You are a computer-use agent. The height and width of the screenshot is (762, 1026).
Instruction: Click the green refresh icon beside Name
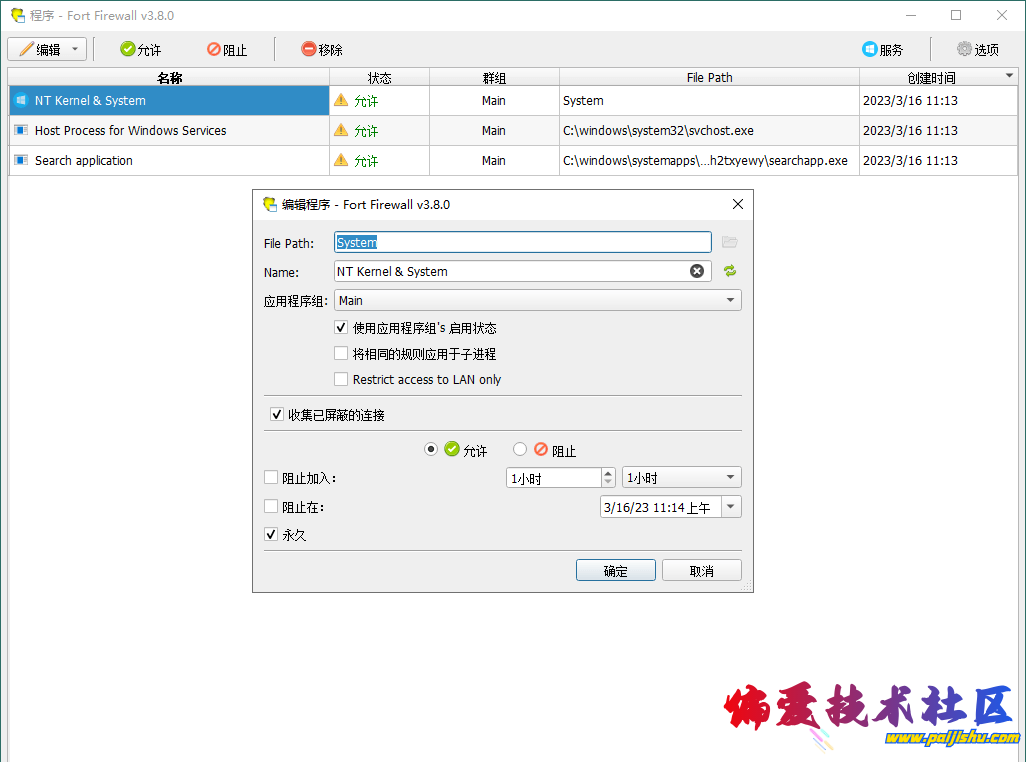(729, 271)
